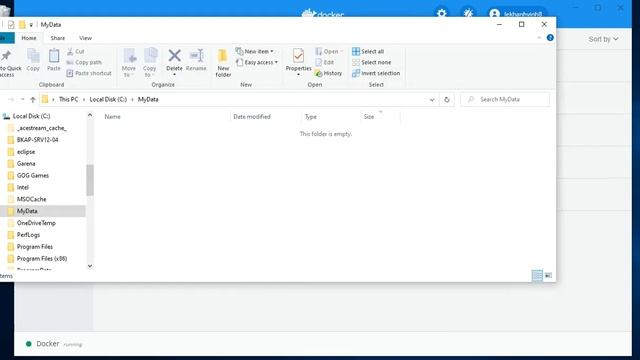
Task: Open the Delete options arrow
Action: click(x=174, y=75)
